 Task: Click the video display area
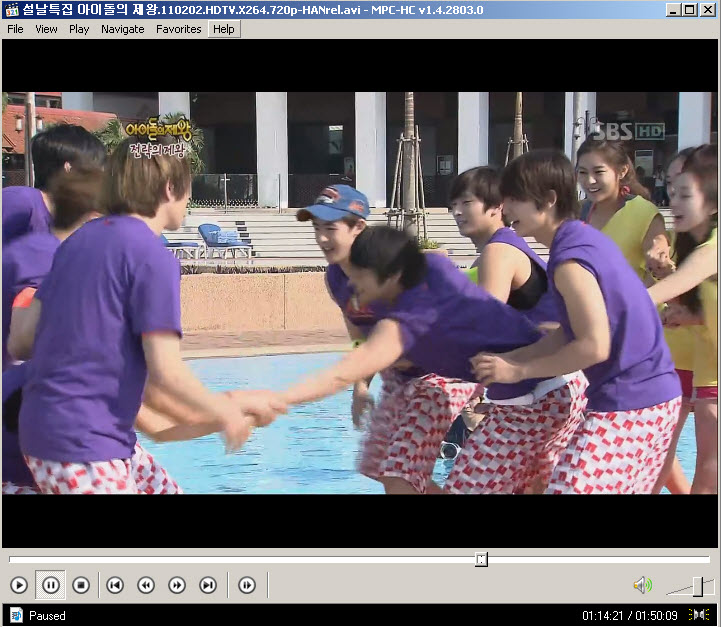(360, 293)
